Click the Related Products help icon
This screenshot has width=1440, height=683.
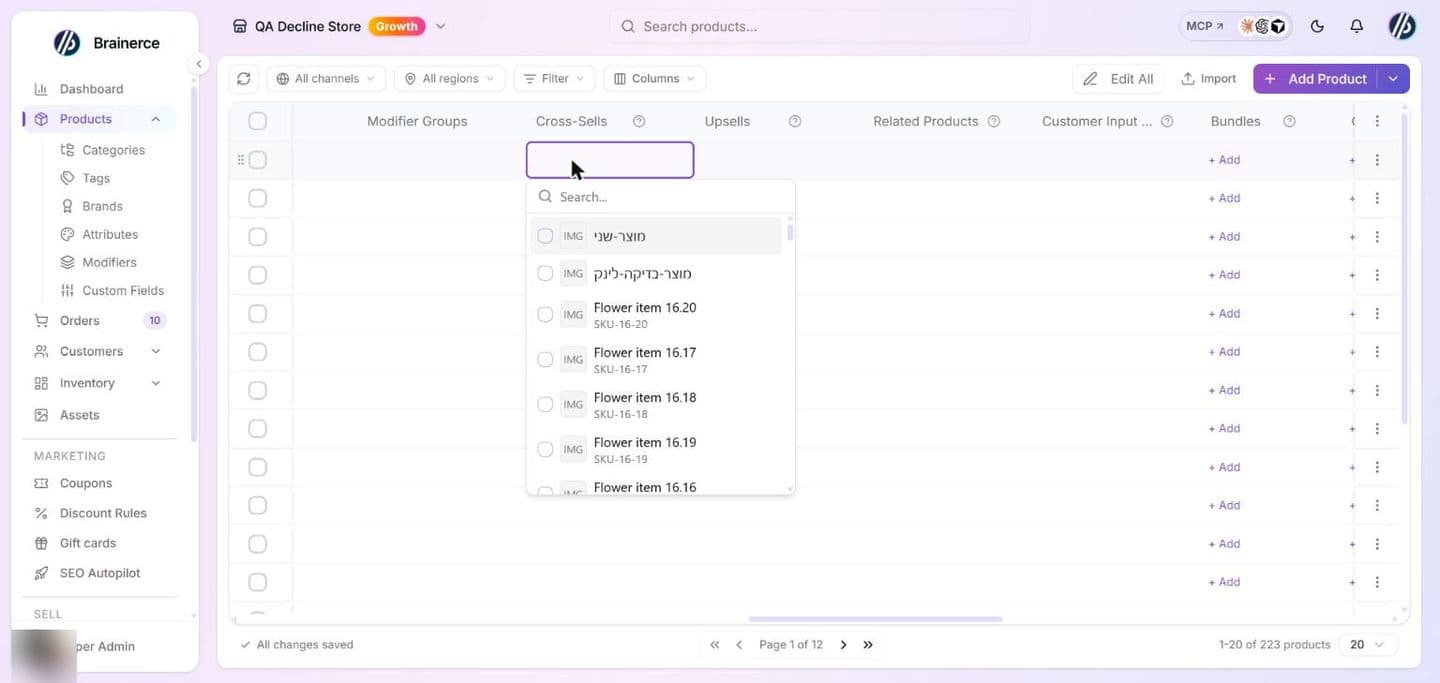coord(994,121)
